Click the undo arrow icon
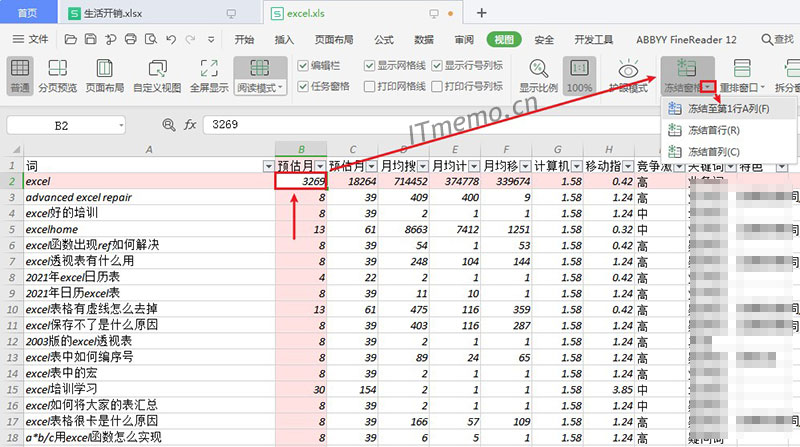Screen dimensions: 800x447 [171, 39]
